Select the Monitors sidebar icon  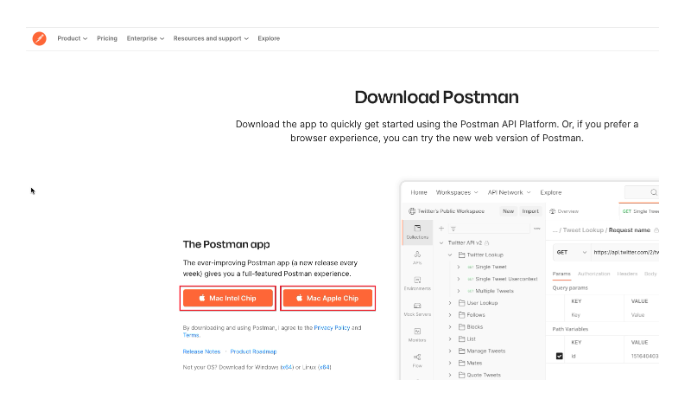point(417,335)
